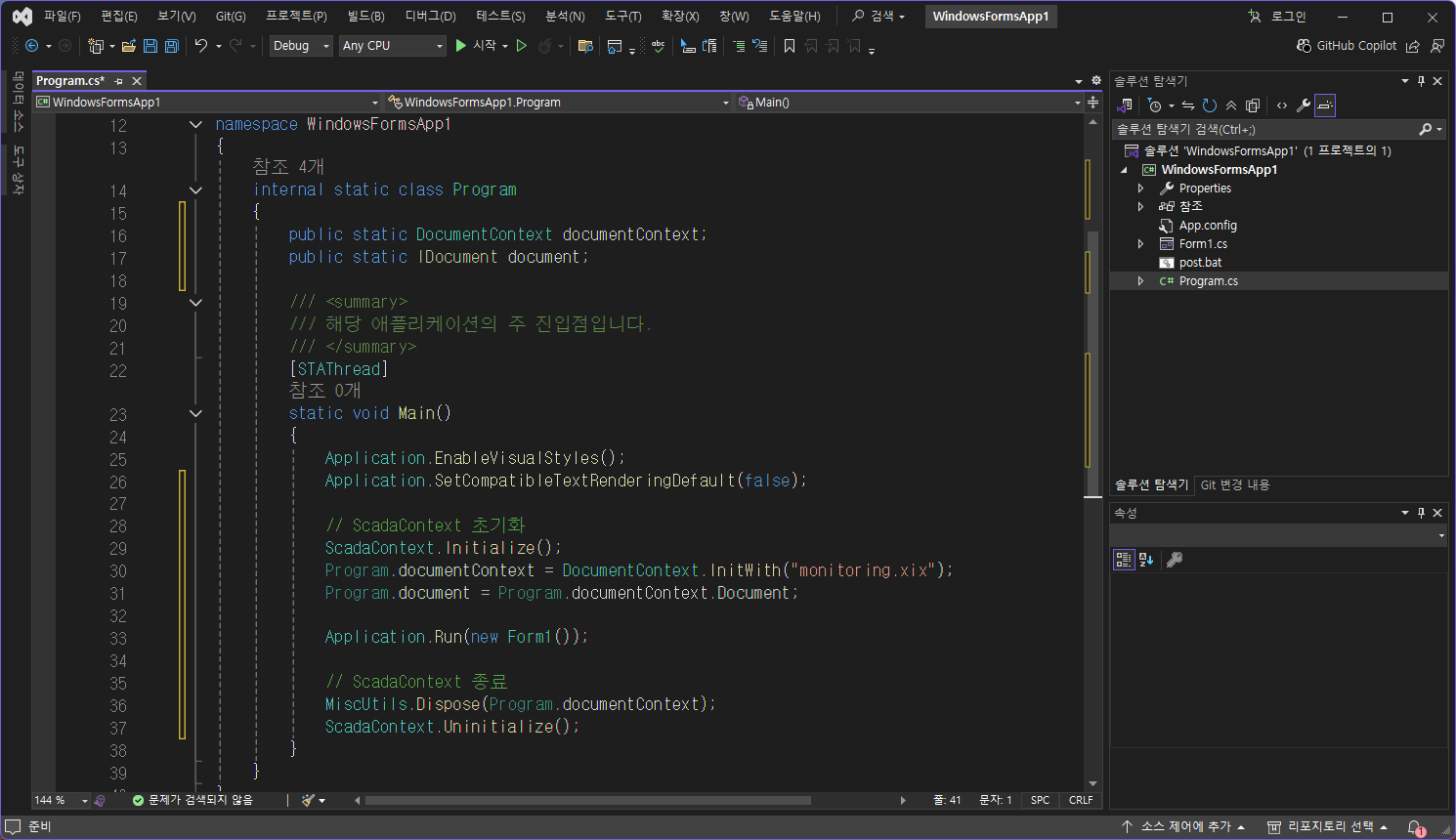1456x840 pixels.
Task: Open the 빌드(B) menu
Action: 366,17
